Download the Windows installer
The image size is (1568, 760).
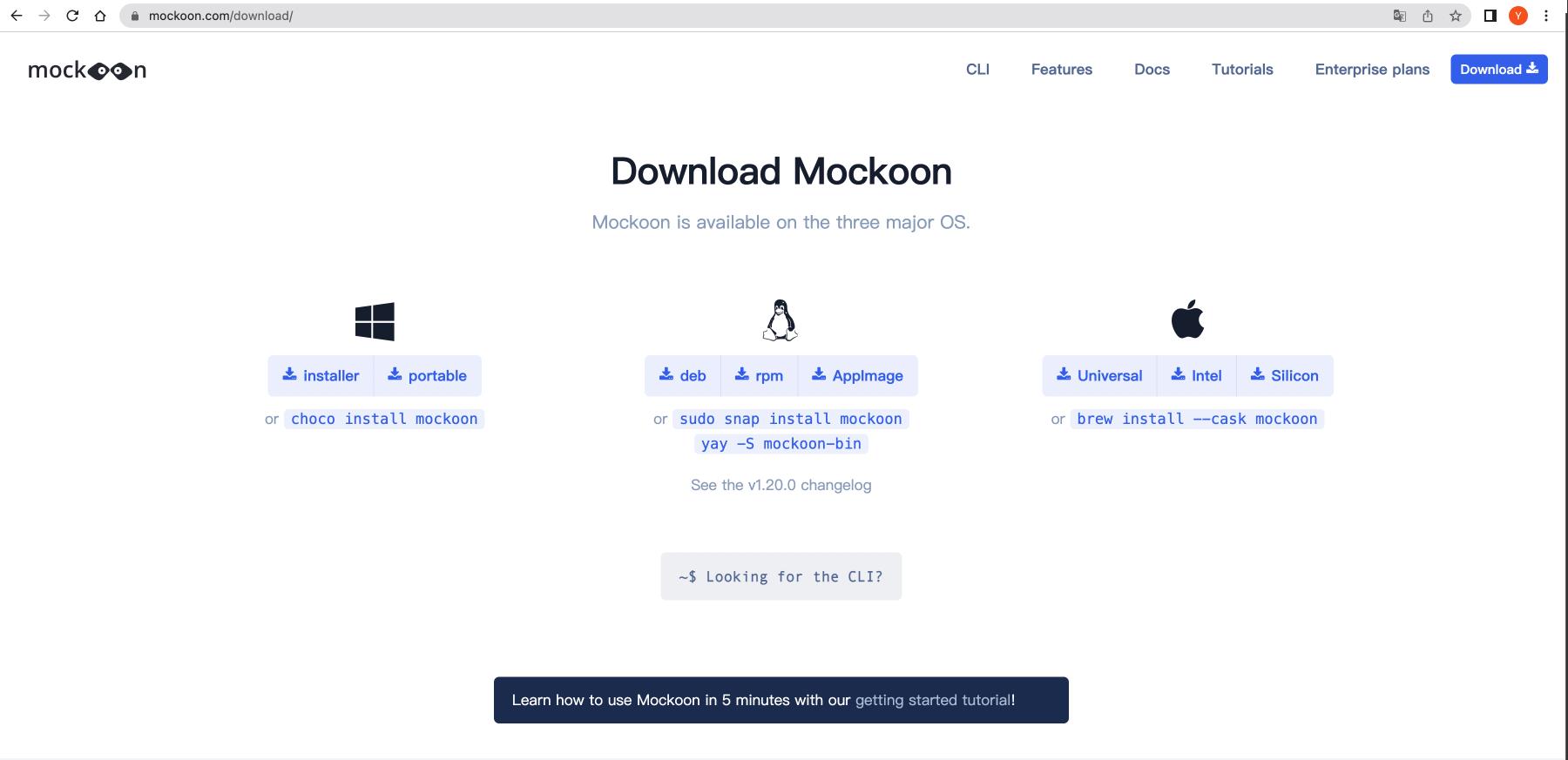321,376
